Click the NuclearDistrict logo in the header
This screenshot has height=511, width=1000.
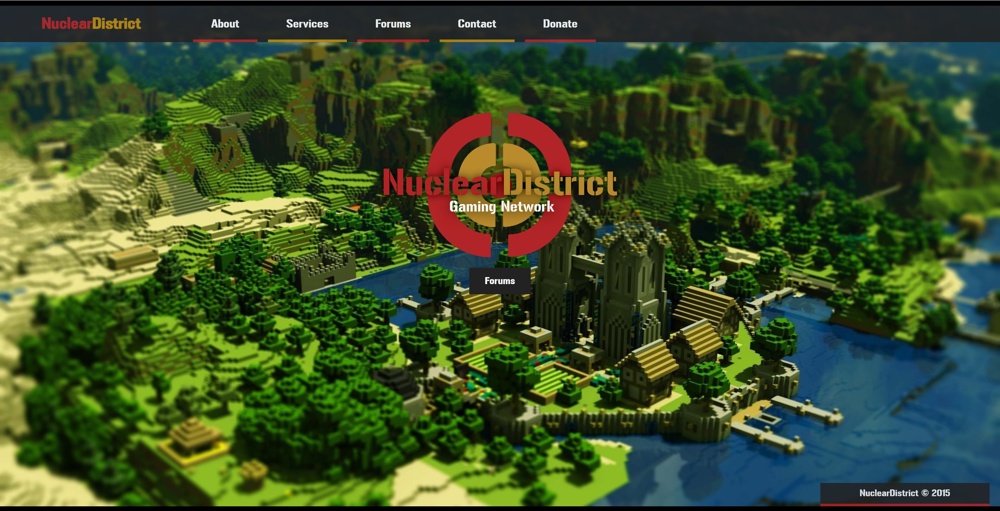(91, 24)
